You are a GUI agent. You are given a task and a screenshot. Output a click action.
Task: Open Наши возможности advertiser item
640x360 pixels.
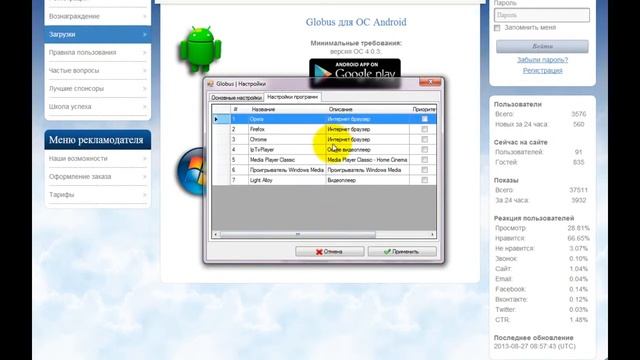pos(98,158)
